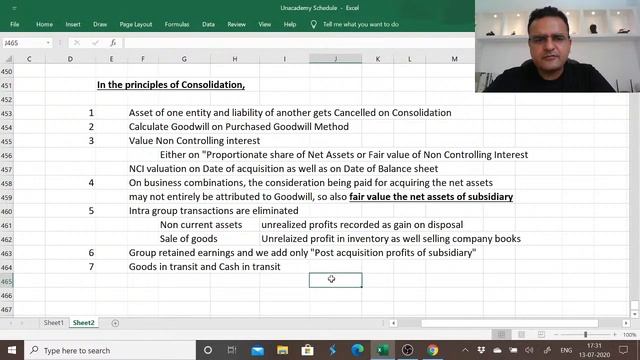Click the Tell me lightbulb icon
Screen dimensions: 640x360
(x=313, y=24)
